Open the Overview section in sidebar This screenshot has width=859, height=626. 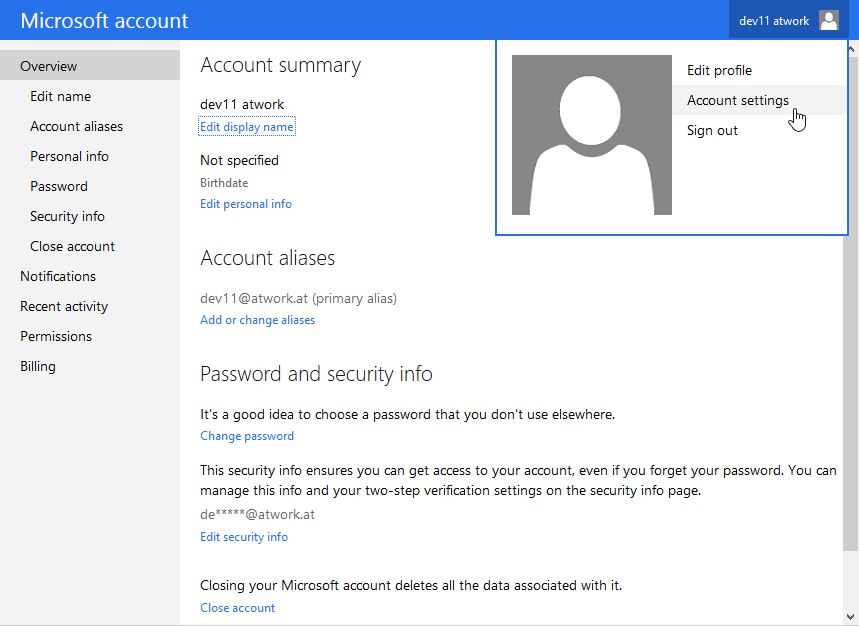(x=48, y=66)
